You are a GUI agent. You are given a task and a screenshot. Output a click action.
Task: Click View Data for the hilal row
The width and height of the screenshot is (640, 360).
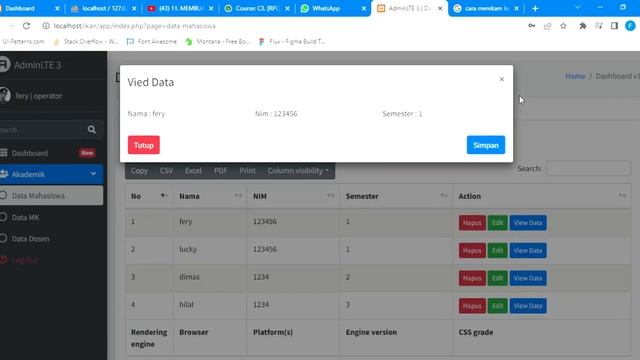(x=528, y=306)
